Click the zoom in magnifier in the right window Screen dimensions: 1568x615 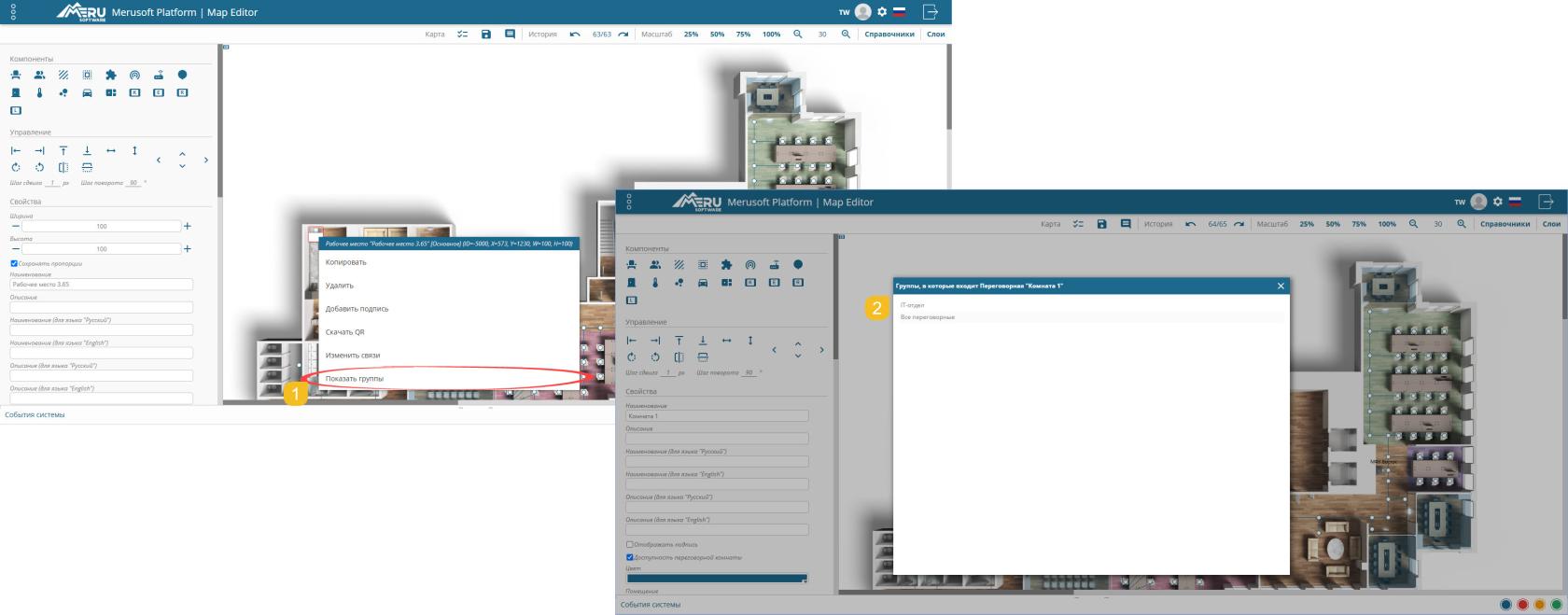[1461, 224]
